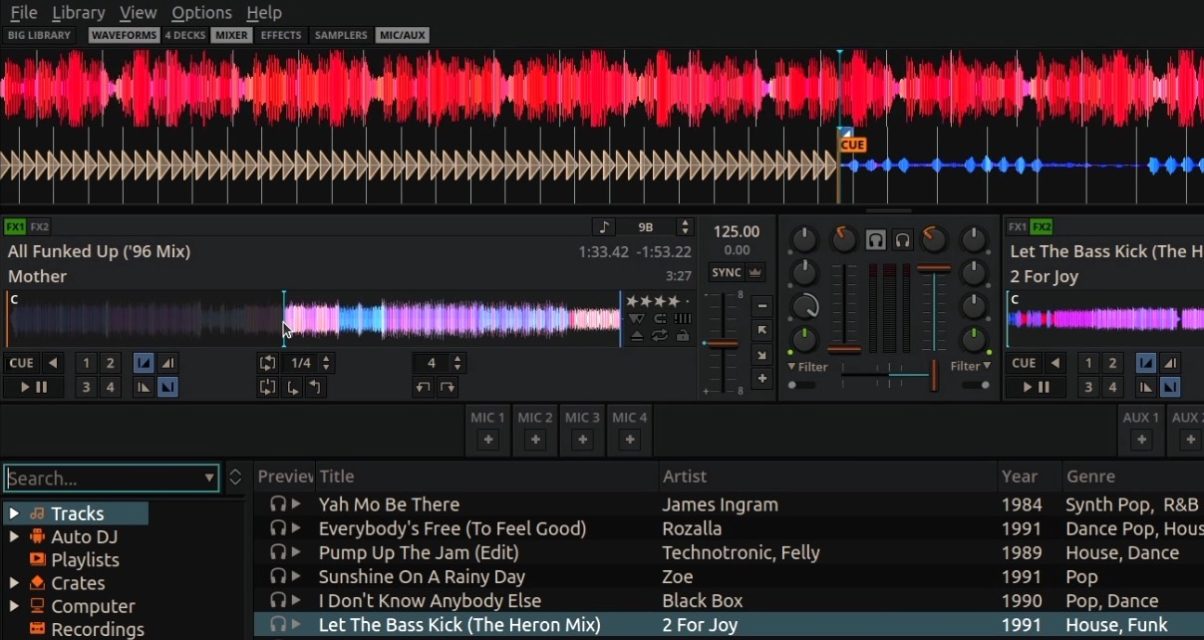Eject the track from the left deck
This screenshot has height=640, width=1204.
pyautogui.click(x=637, y=335)
